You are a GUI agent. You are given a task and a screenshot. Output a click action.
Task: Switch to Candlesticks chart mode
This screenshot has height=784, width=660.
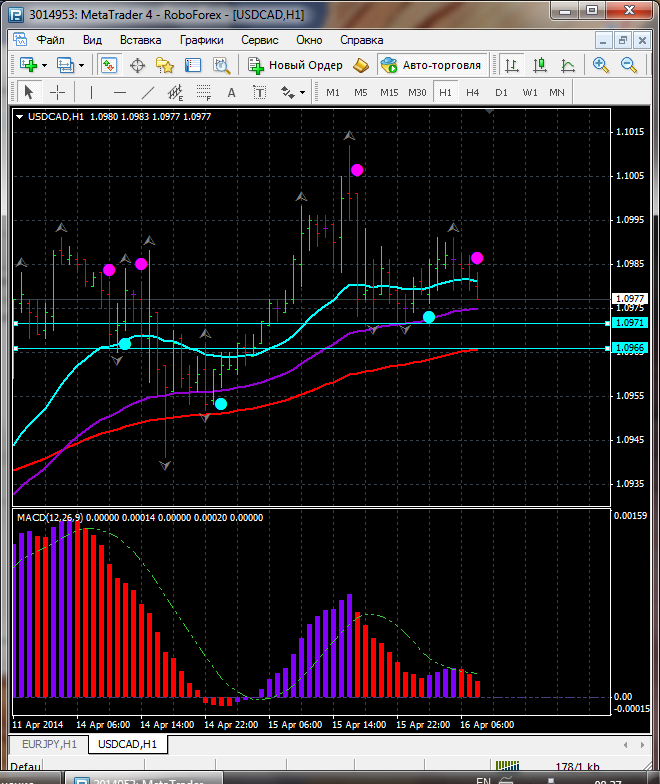point(540,65)
